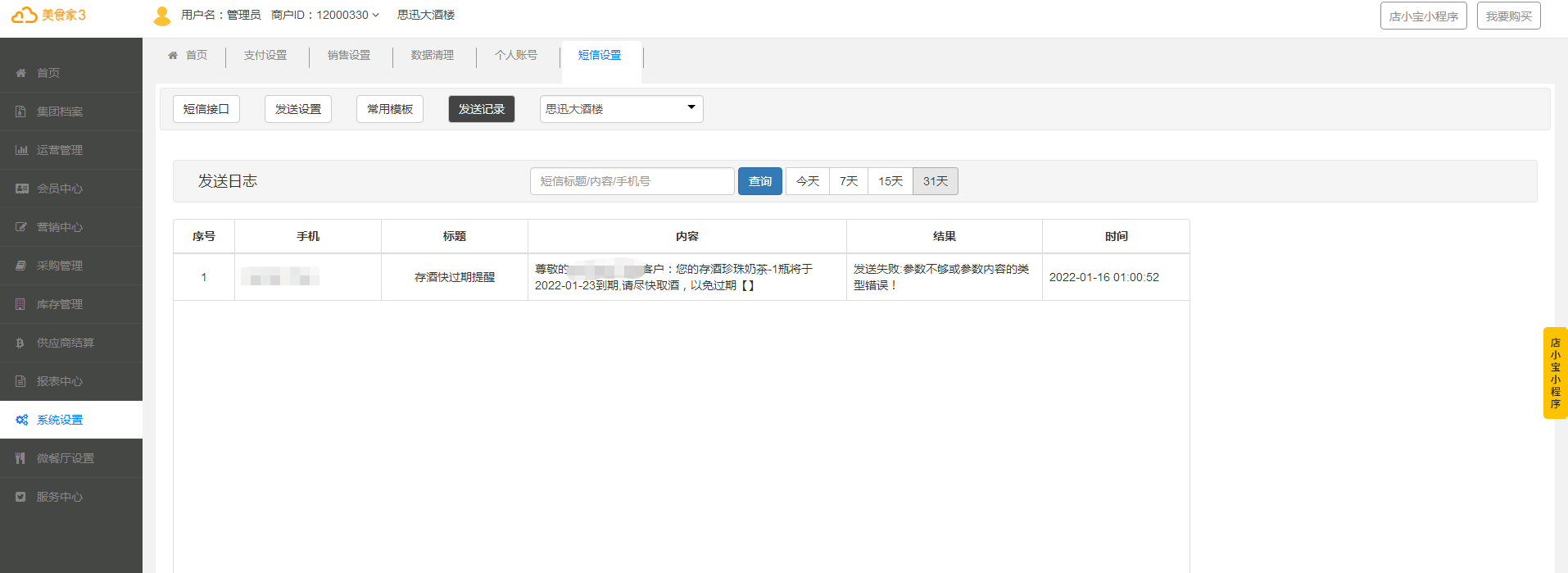Click the SMS title/content/phone search field
Screen dimensions: 1568x573
click(x=632, y=181)
